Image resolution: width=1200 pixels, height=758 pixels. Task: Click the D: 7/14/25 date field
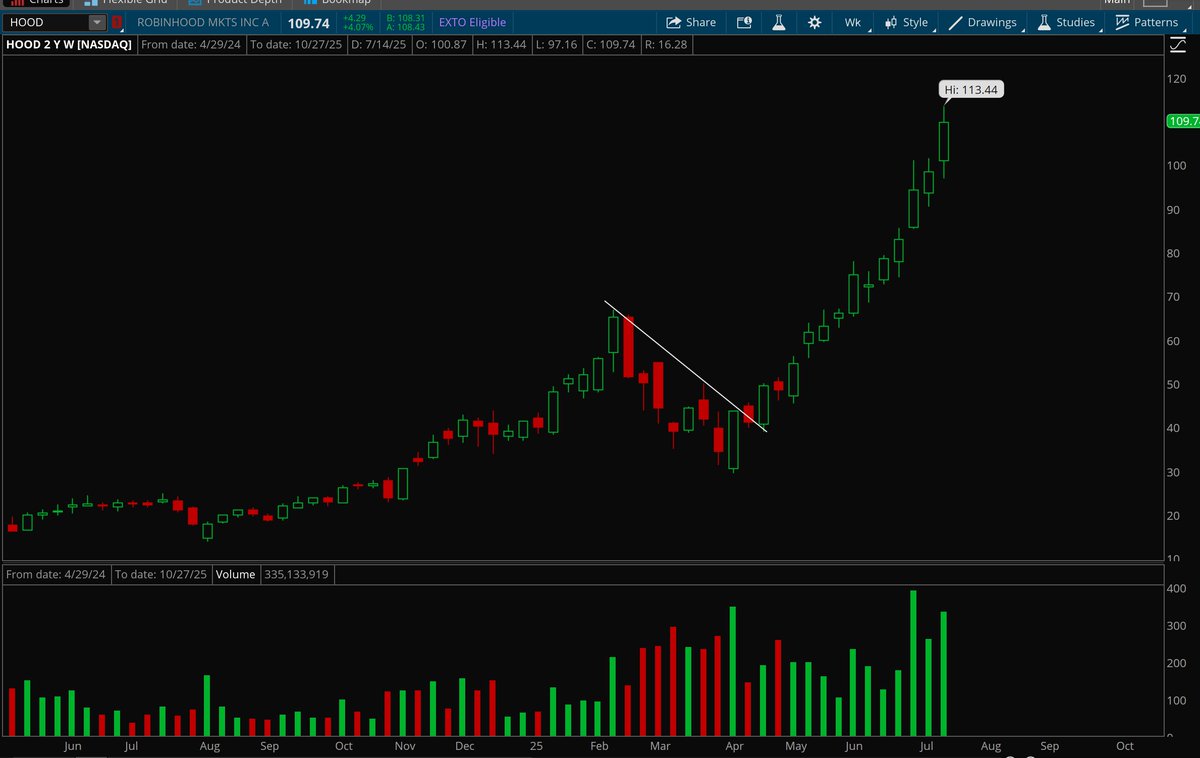381,44
